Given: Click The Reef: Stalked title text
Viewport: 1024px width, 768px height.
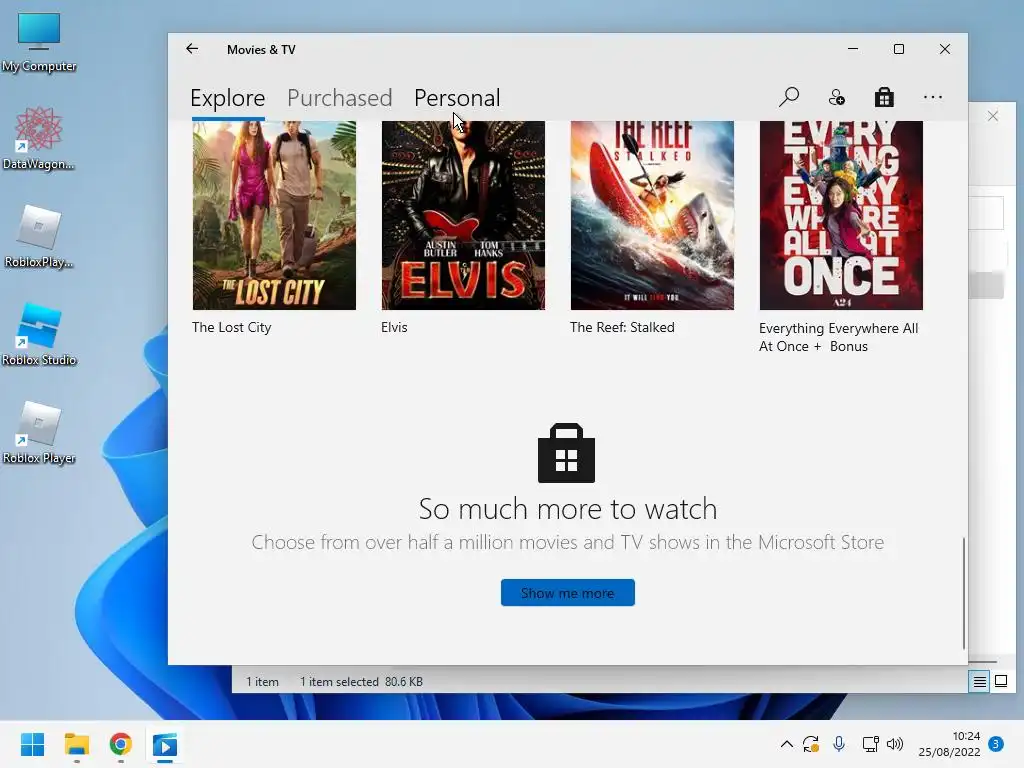Looking at the screenshot, I should [x=622, y=327].
